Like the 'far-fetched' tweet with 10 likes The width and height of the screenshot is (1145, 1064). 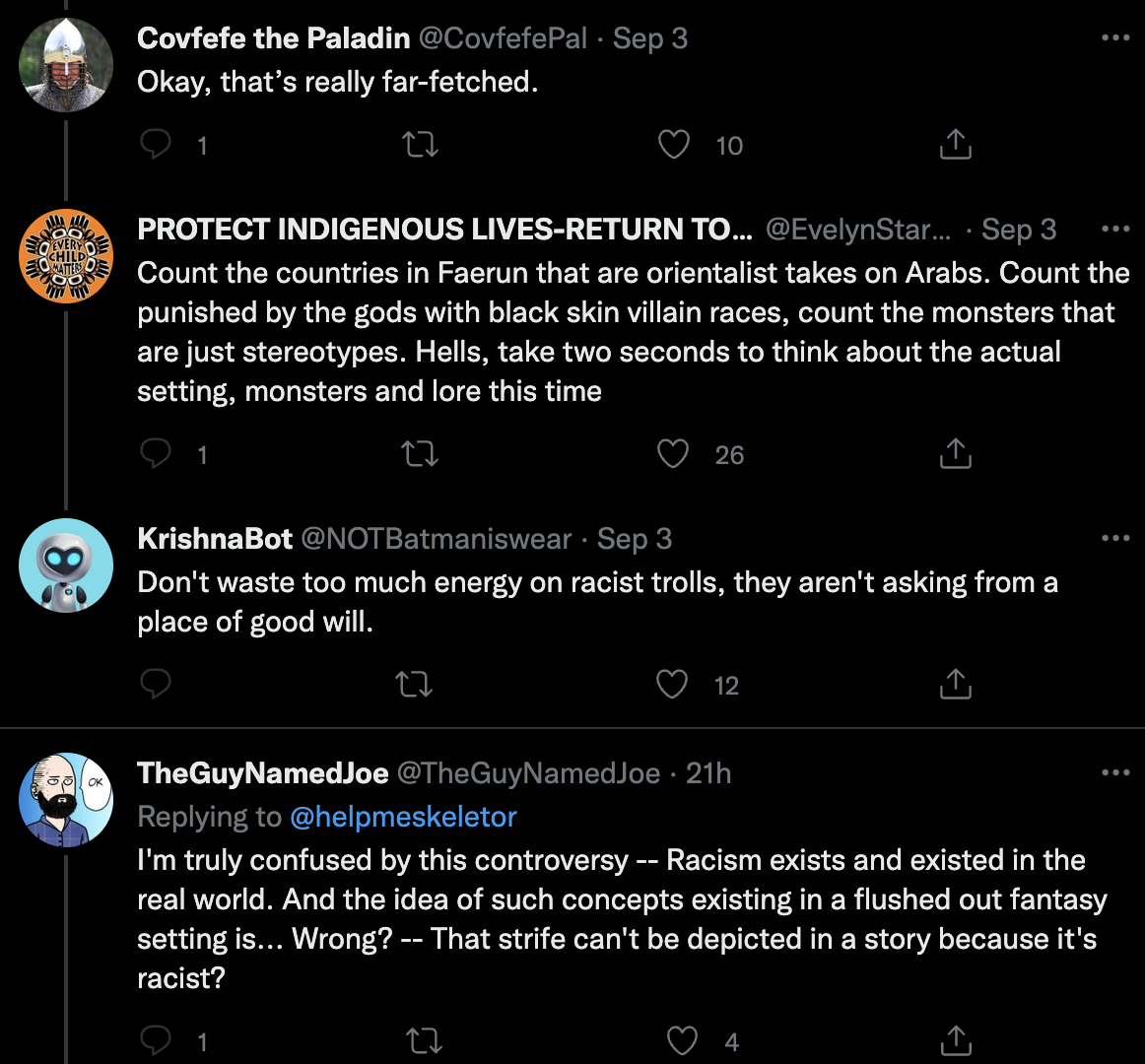pyautogui.click(x=673, y=144)
